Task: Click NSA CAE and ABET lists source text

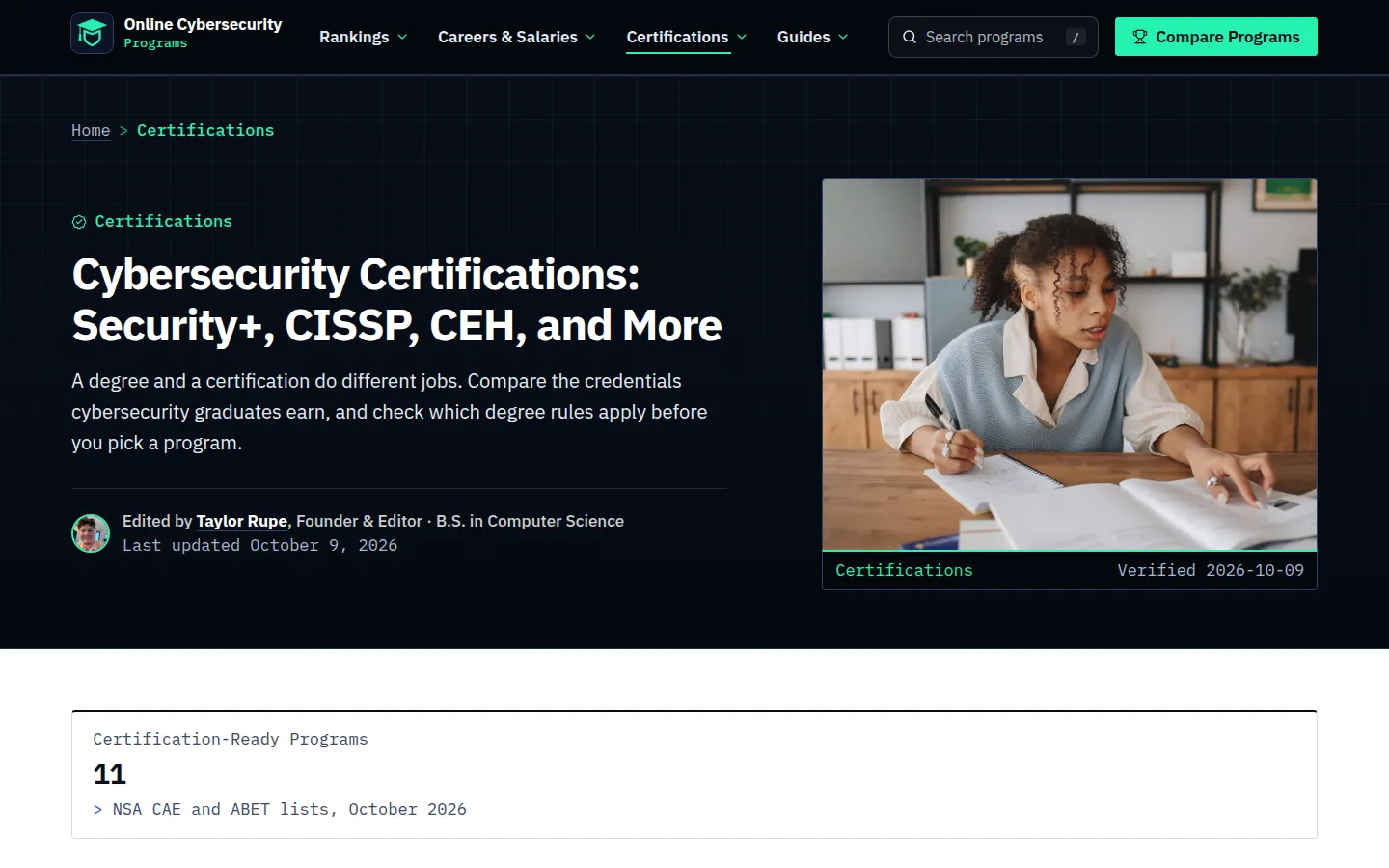Action: [x=289, y=809]
